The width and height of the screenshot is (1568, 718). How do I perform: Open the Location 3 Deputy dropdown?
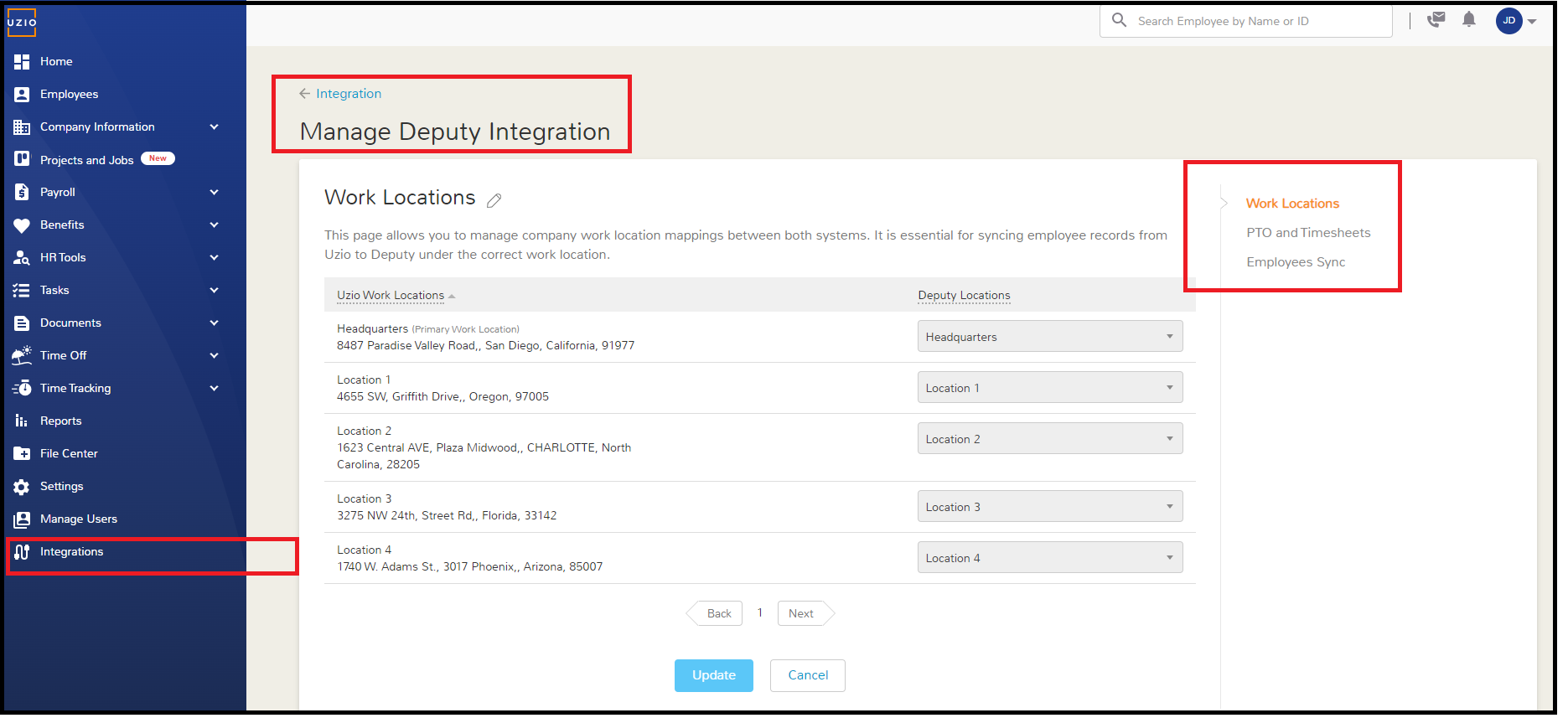coord(1050,507)
